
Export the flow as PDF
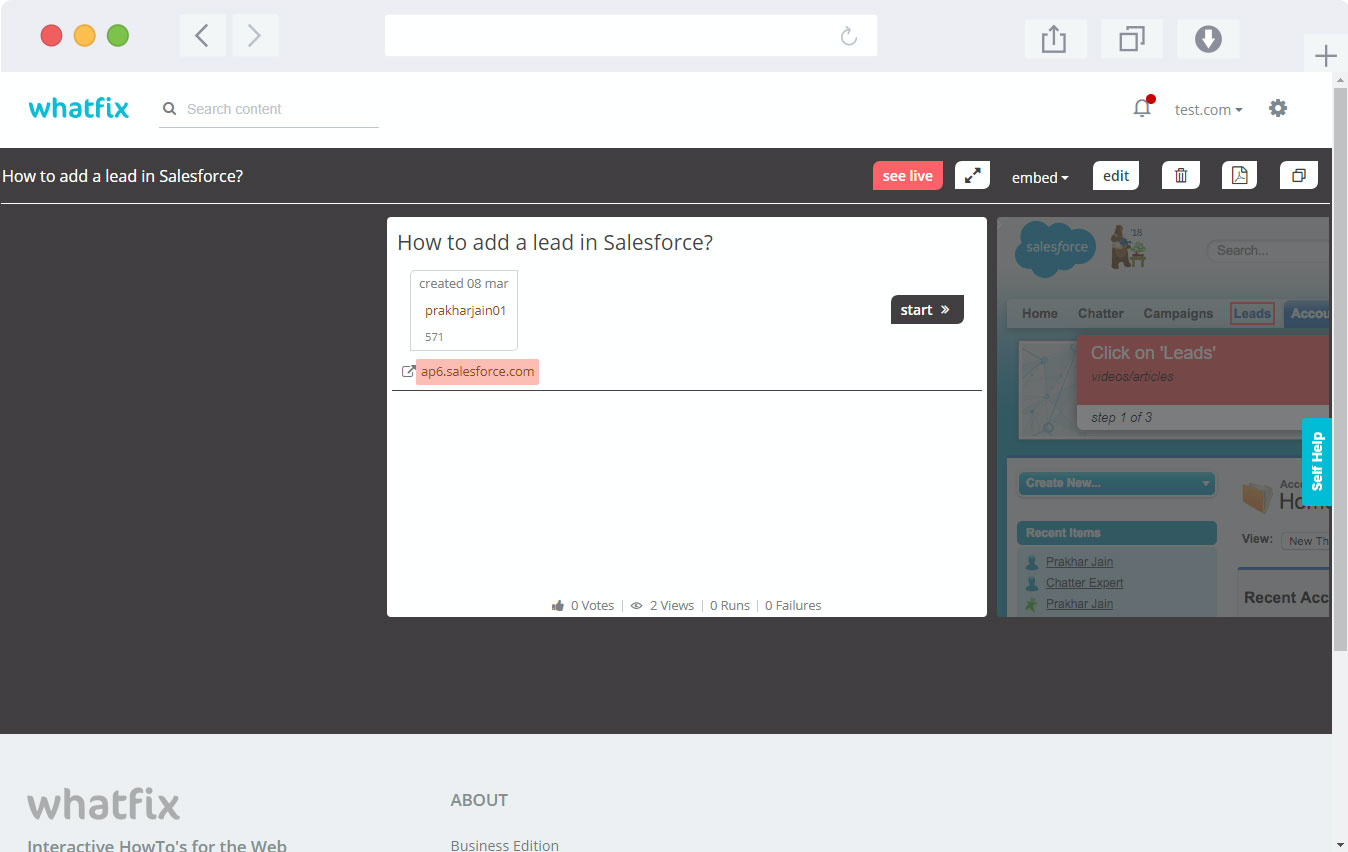[x=1240, y=175]
